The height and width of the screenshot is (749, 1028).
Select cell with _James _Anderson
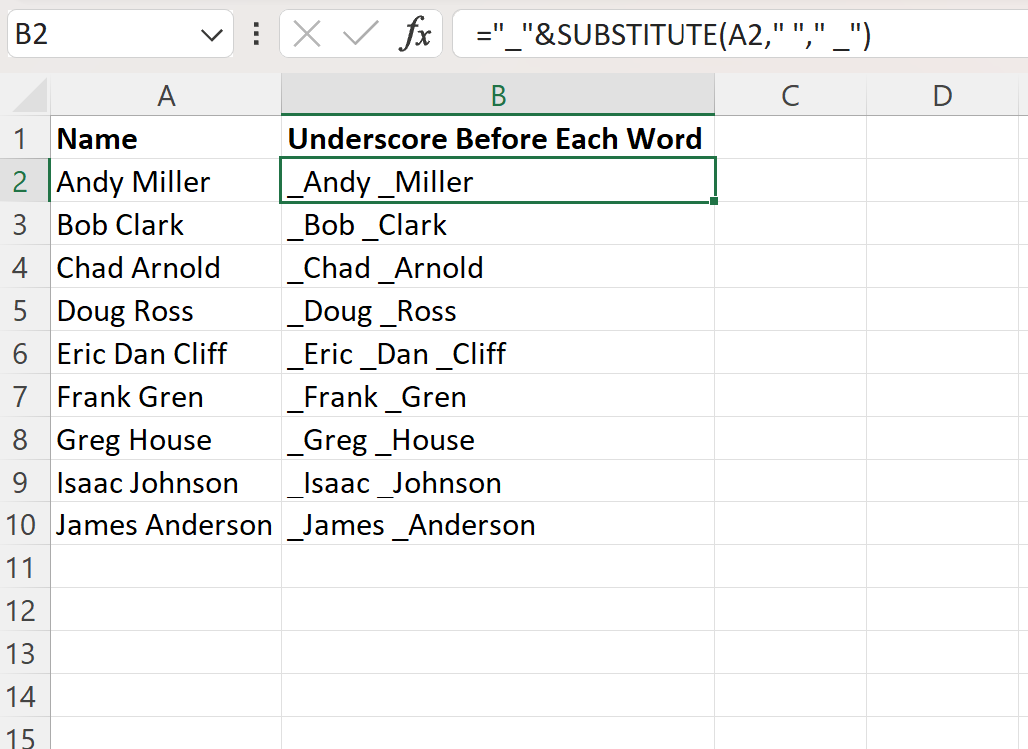click(x=498, y=526)
